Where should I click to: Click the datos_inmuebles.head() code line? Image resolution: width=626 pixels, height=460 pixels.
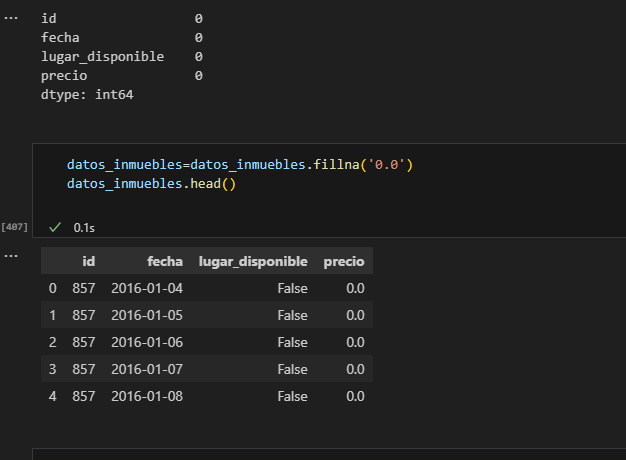click(151, 184)
